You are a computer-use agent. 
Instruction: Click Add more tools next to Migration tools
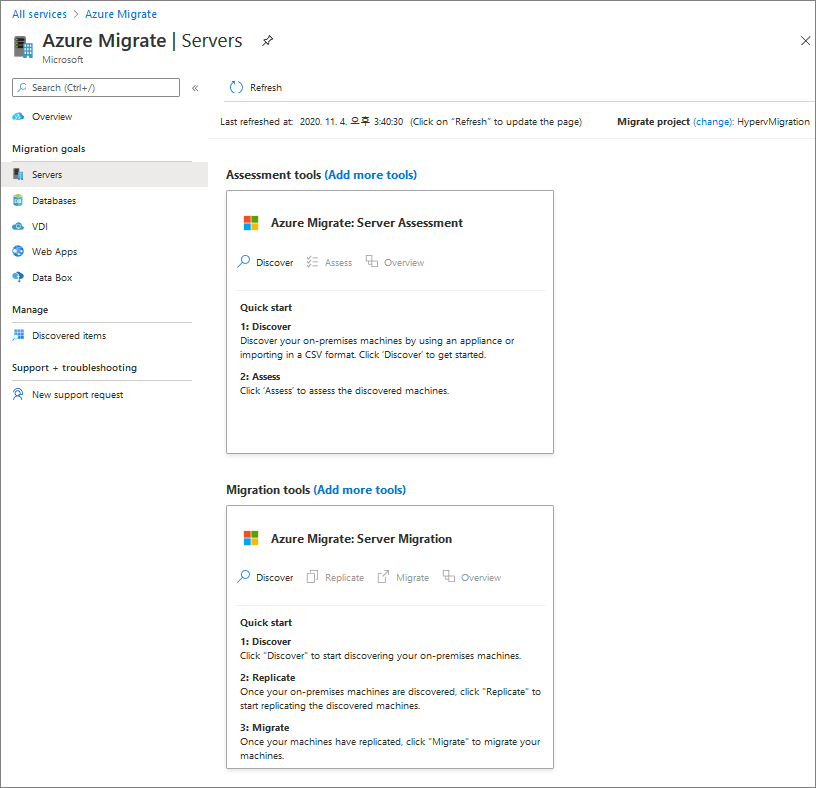[360, 490]
